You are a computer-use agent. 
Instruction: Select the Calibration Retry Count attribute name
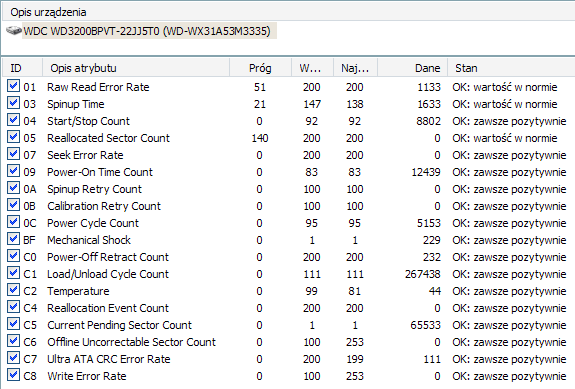pyautogui.click(x=104, y=206)
